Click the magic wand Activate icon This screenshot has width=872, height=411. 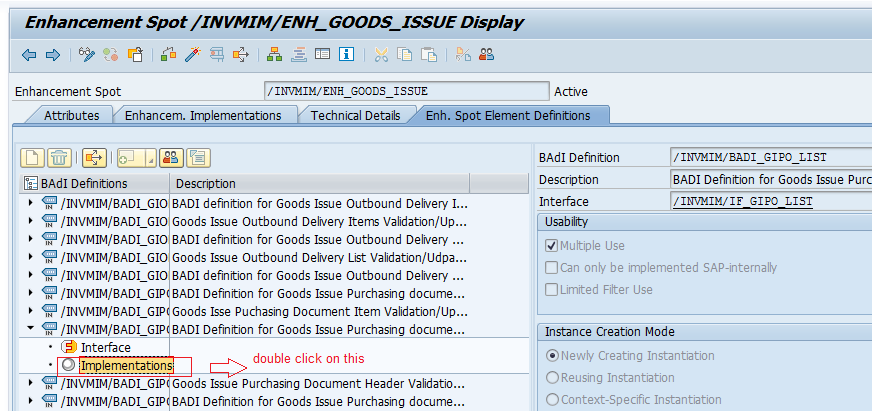tap(190, 54)
